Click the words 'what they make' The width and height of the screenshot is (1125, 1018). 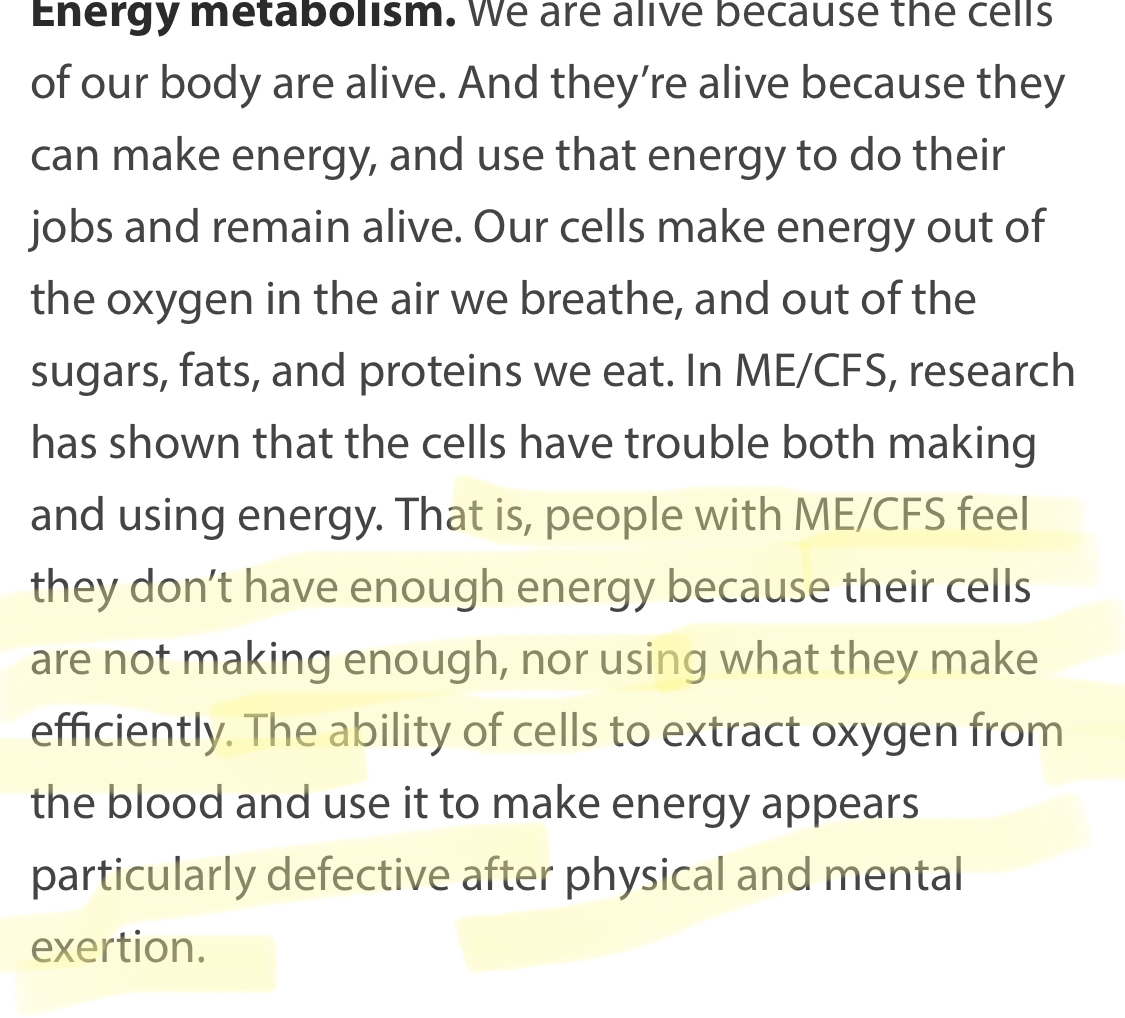(x=878, y=659)
